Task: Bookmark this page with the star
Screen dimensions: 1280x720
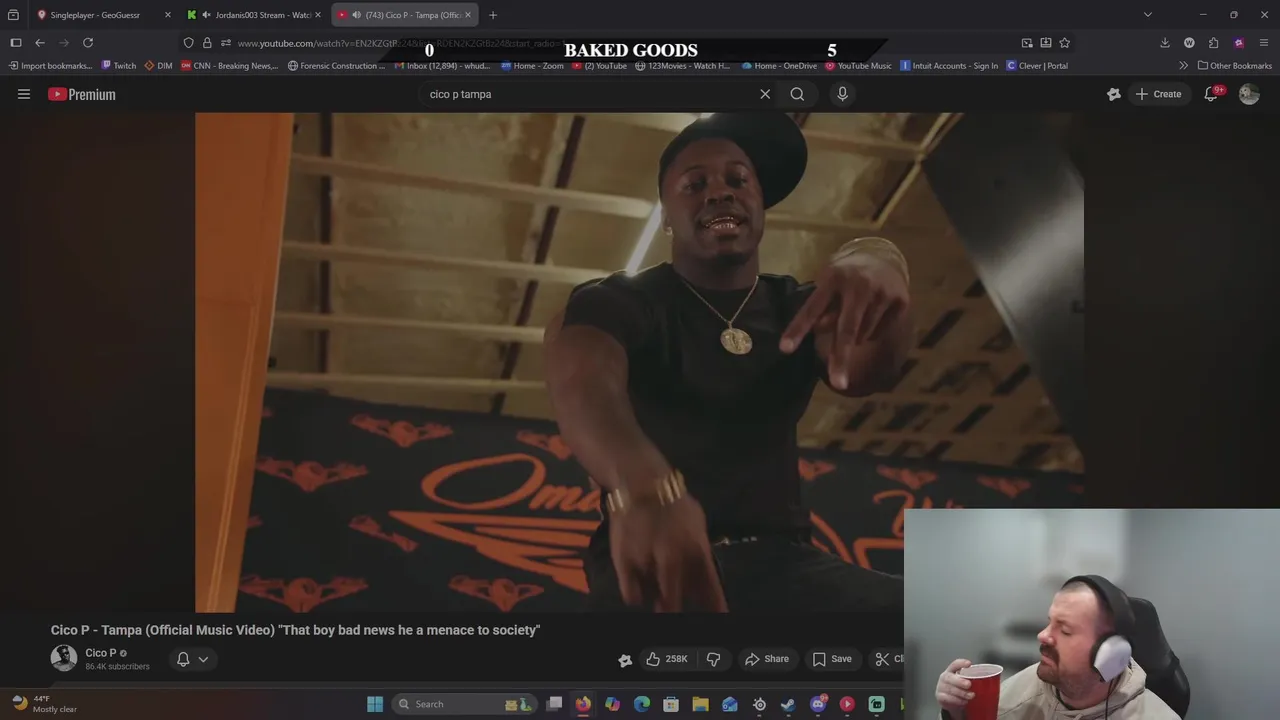Action: pos(1064,43)
